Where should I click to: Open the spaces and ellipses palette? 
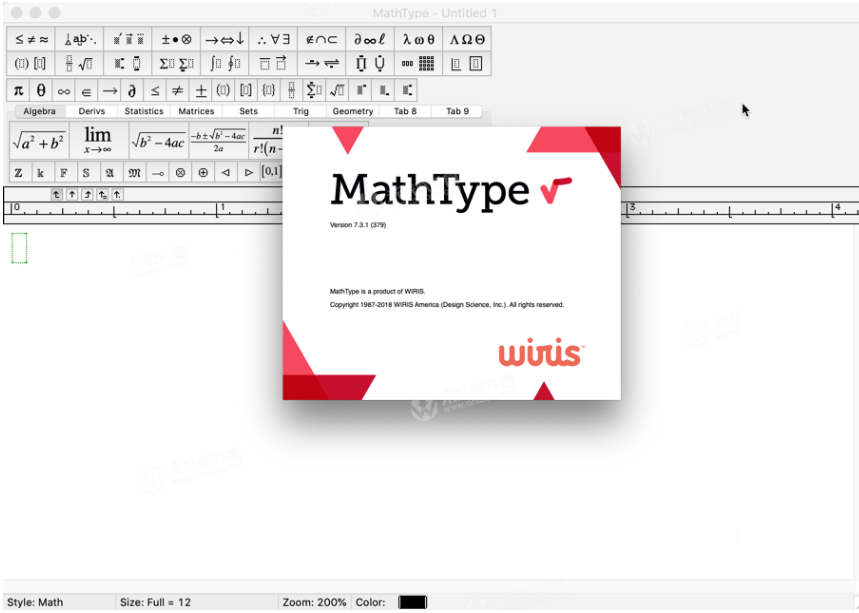tap(79, 39)
